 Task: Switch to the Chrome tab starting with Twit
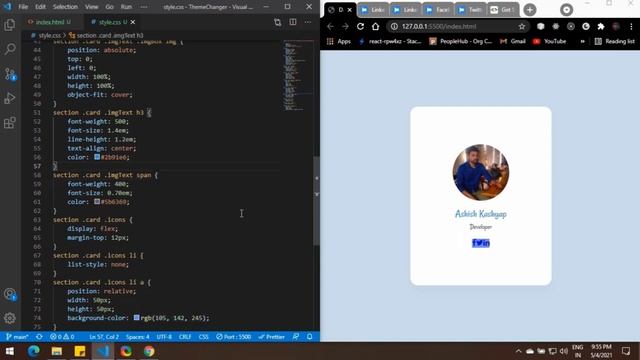[x=471, y=10]
